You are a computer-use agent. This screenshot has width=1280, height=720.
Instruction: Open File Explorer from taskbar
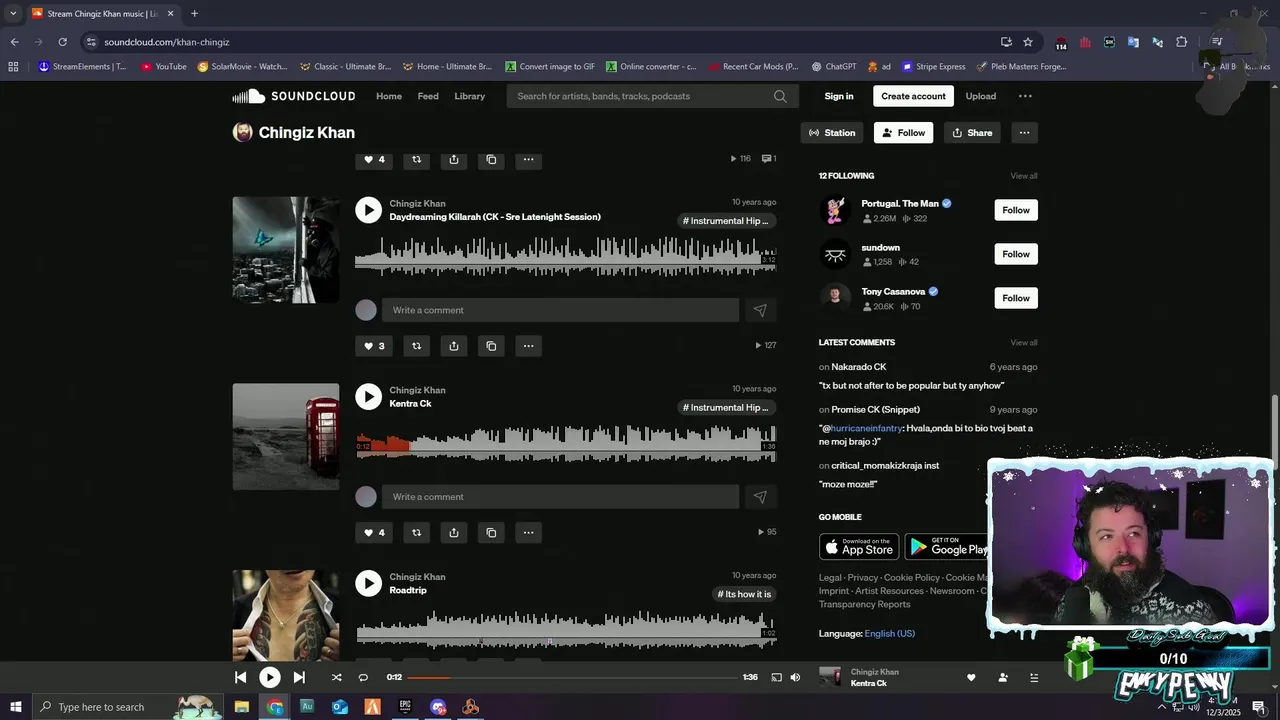click(242, 707)
